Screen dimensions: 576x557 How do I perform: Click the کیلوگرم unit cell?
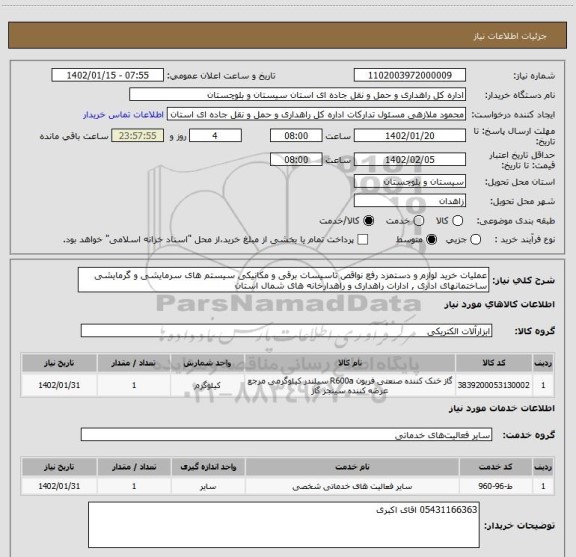[x=208, y=385]
